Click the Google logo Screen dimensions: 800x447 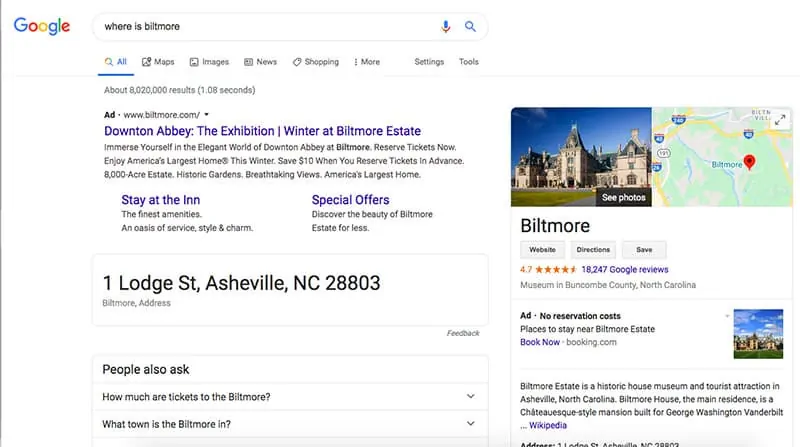[42, 26]
